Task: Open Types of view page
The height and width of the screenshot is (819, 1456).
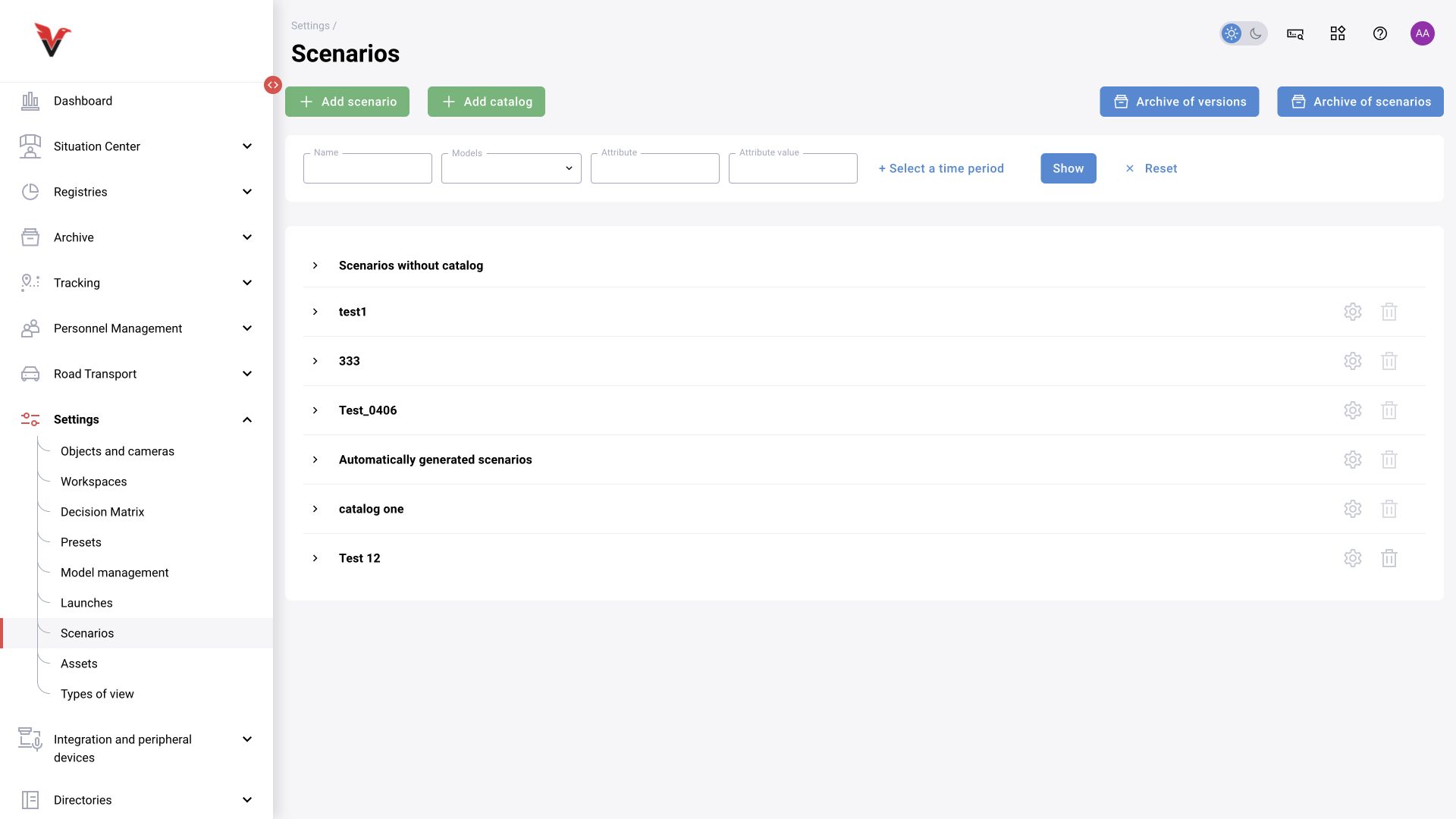Action: click(97, 694)
